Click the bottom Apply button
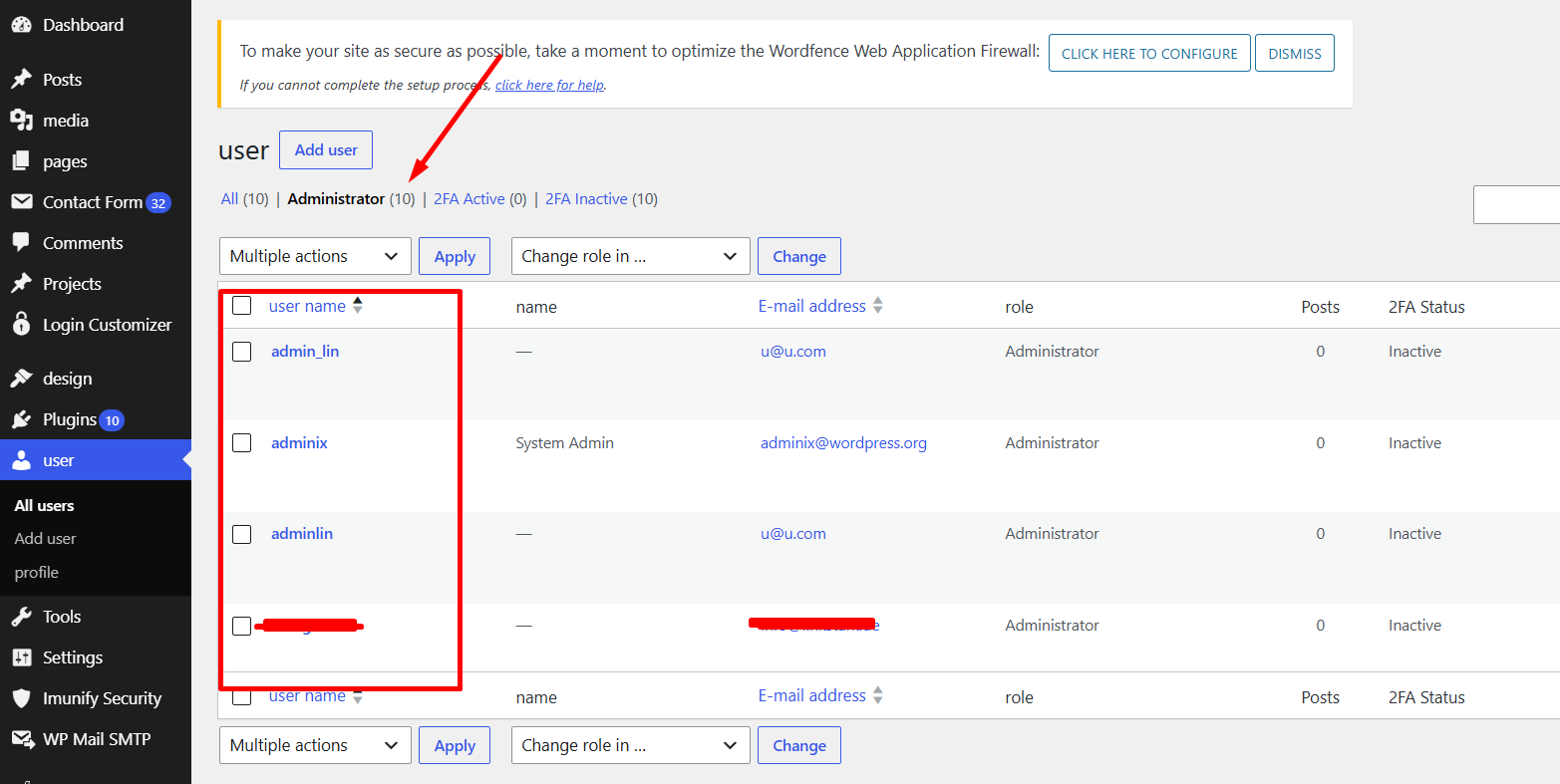 (x=455, y=745)
